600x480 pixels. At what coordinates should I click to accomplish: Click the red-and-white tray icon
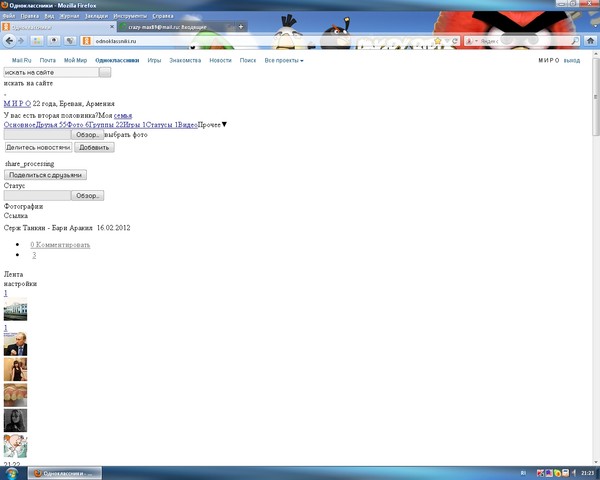[540, 473]
